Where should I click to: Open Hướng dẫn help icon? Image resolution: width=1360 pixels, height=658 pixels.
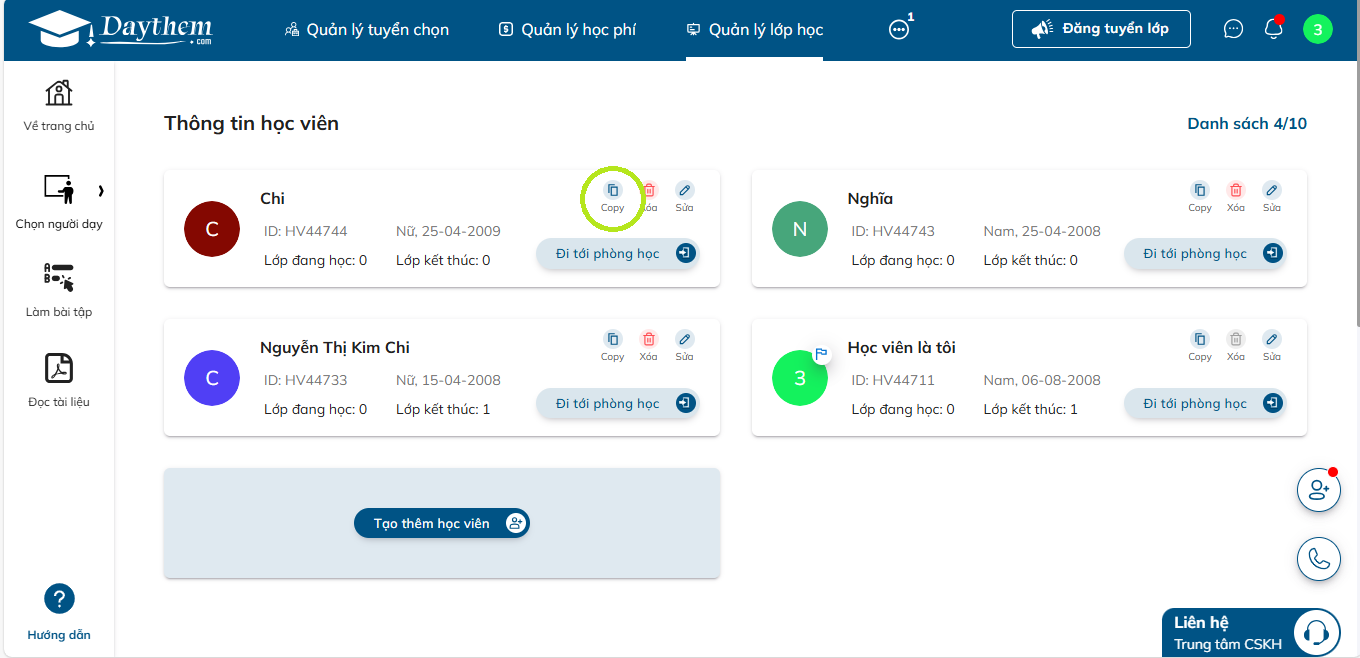click(x=59, y=612)
